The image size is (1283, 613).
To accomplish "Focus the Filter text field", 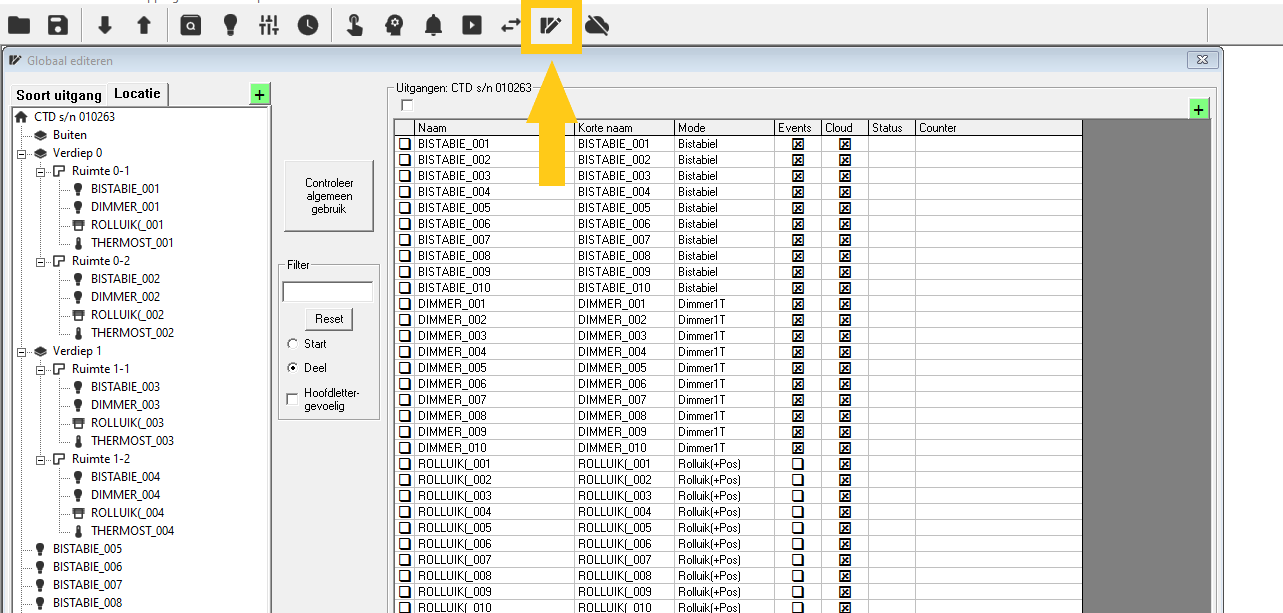I will coord(328,292).
